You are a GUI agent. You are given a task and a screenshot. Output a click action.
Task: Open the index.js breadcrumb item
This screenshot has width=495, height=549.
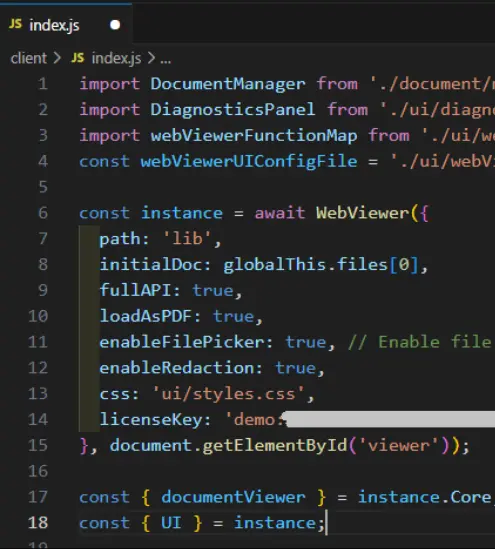[x=117, y=58]
